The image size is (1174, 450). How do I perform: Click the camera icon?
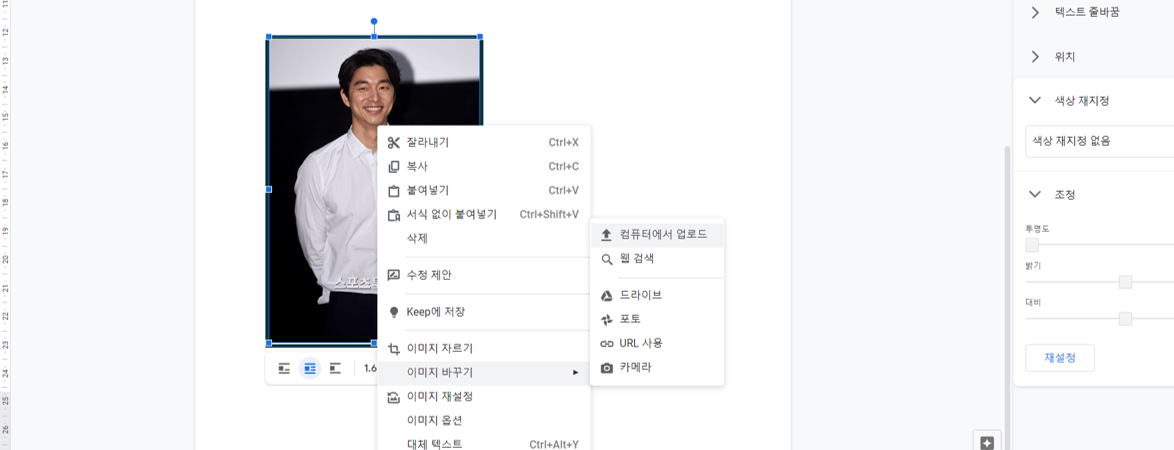[606, 368]
